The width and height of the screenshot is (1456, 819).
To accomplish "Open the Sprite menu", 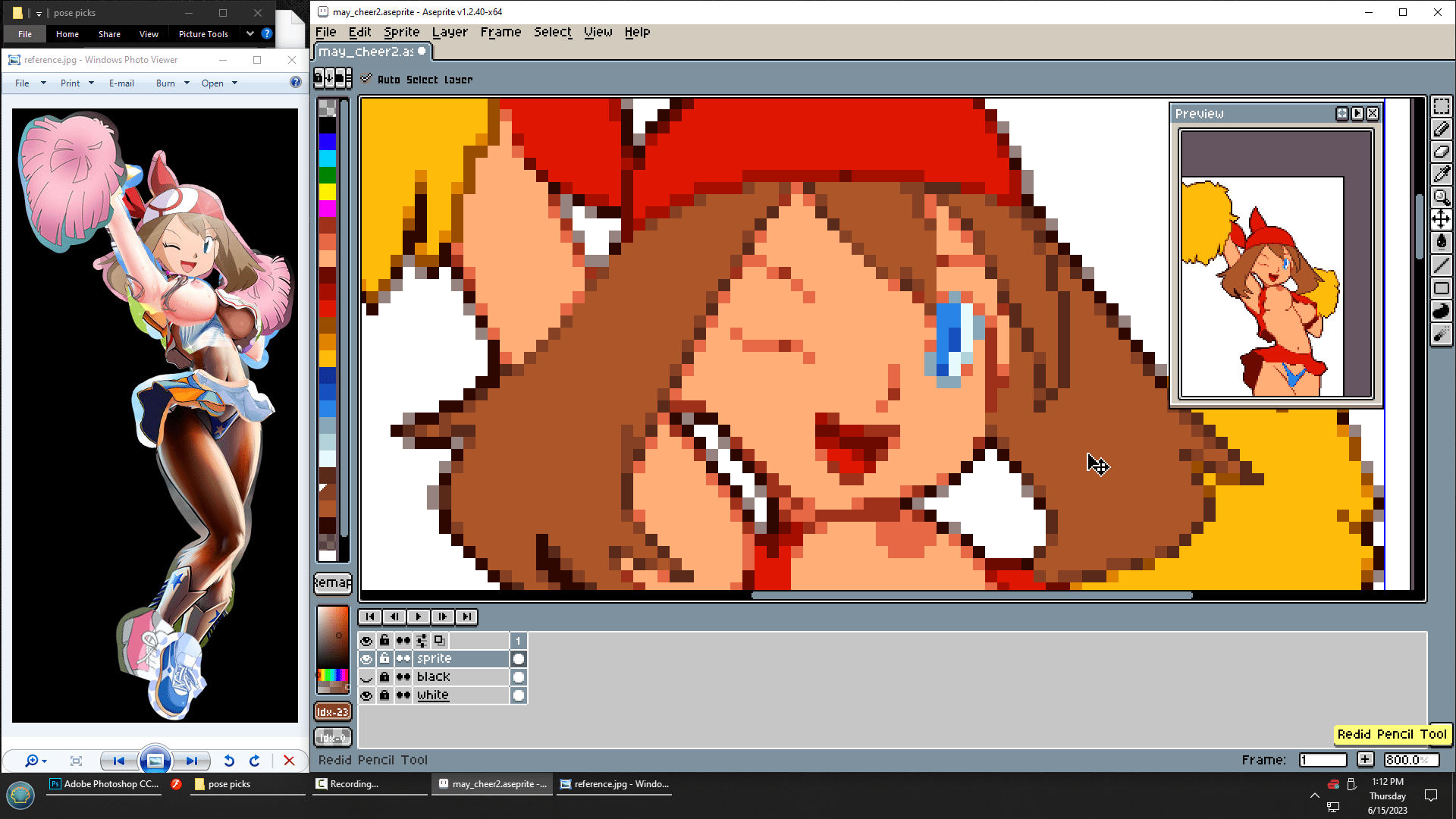I will tap(401, 32).
